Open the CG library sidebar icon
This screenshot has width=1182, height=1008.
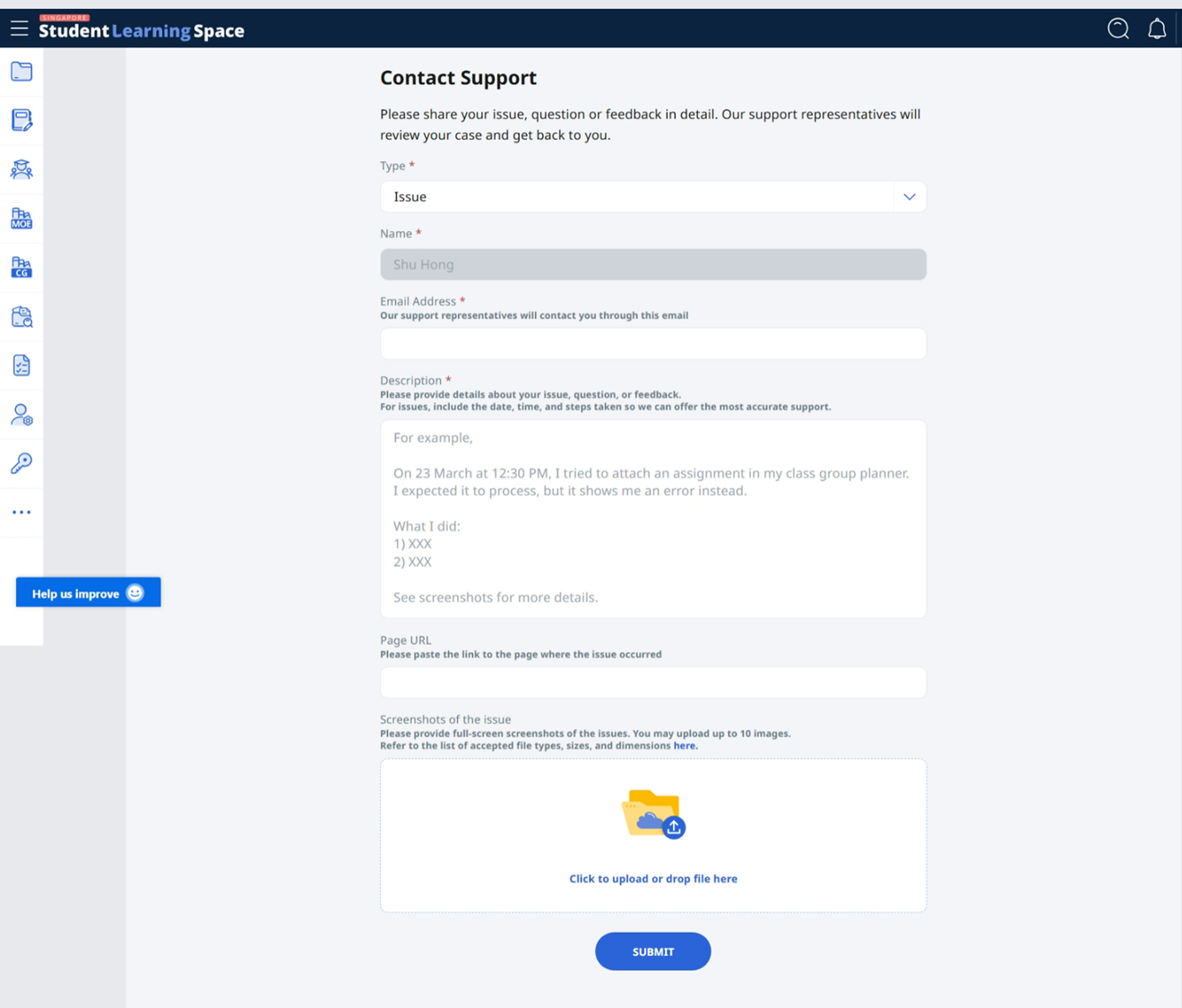coord(22,268)
